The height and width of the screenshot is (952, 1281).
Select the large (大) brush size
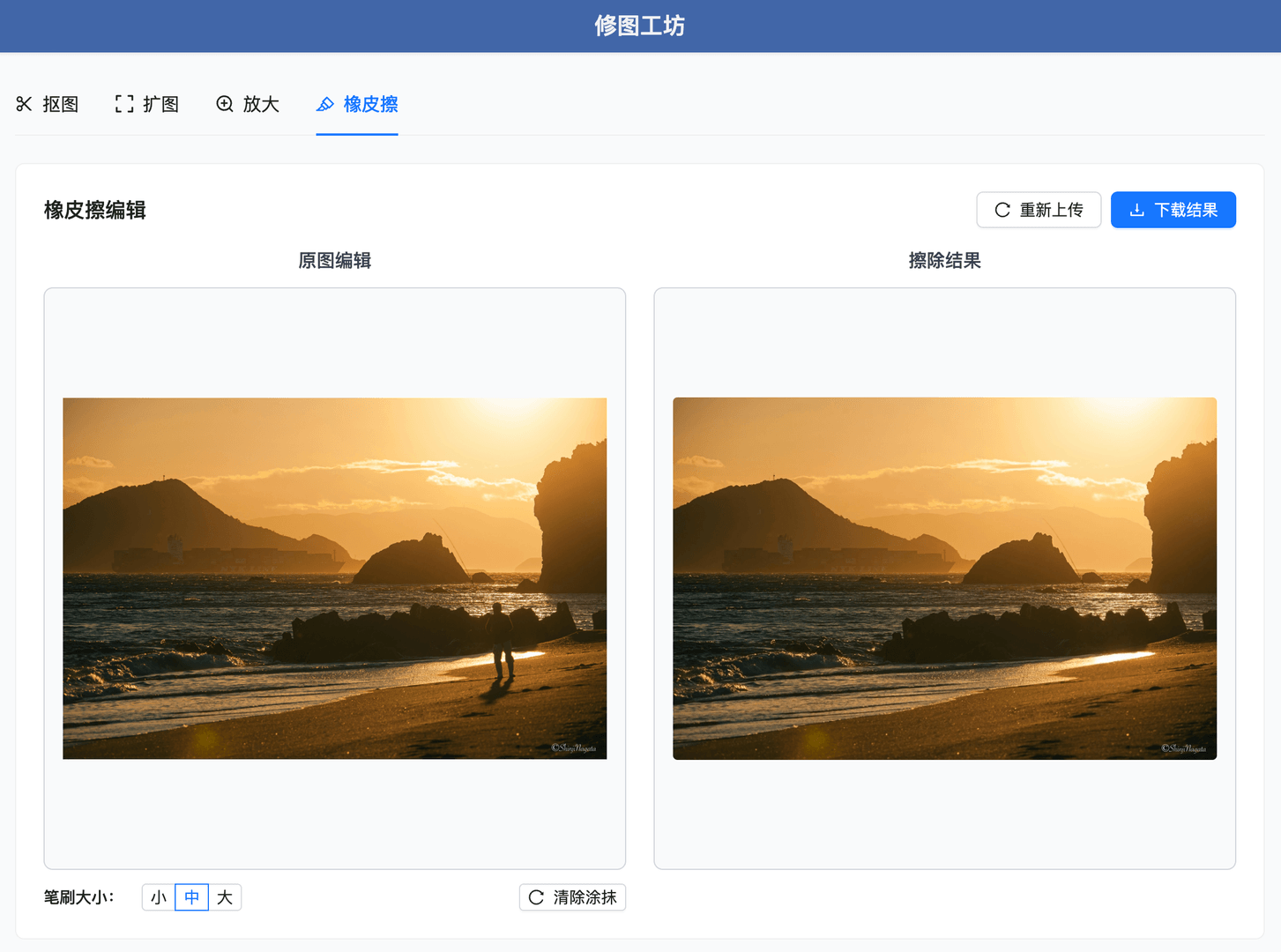pos(225,896)
